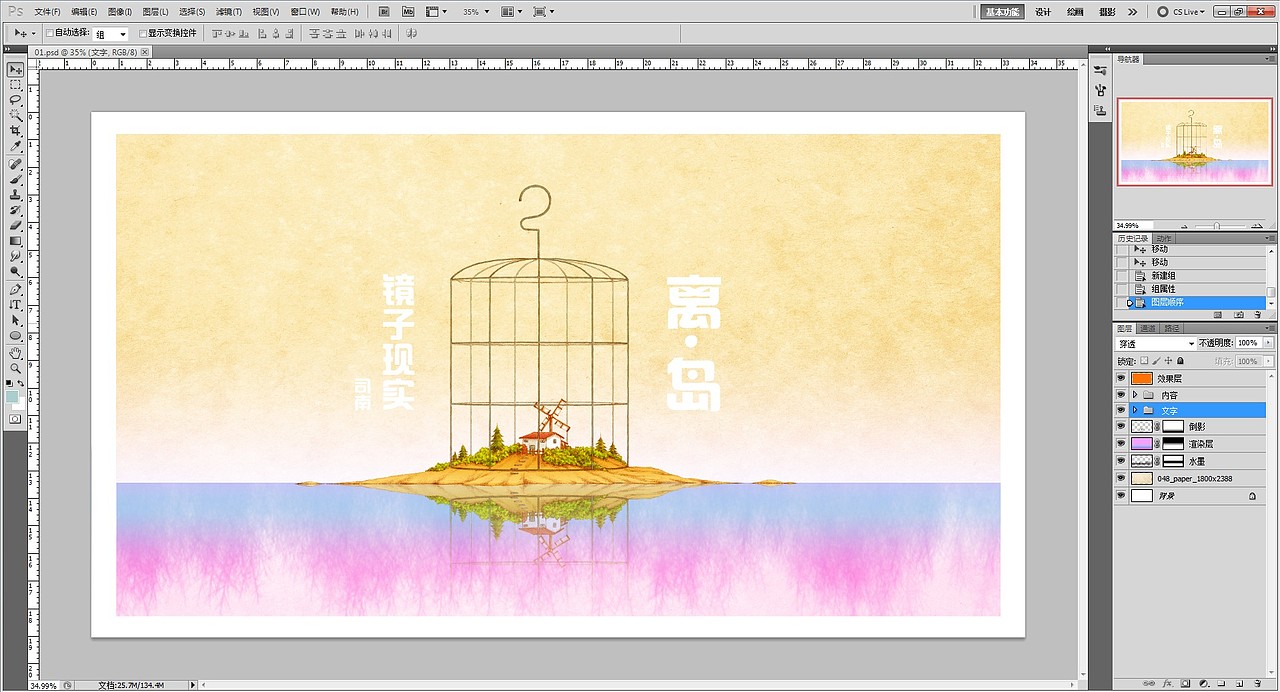1280x692 pixels.
Task: Click the 效果层 orange layer thumbnail
Action: (x=1142, y=379)
